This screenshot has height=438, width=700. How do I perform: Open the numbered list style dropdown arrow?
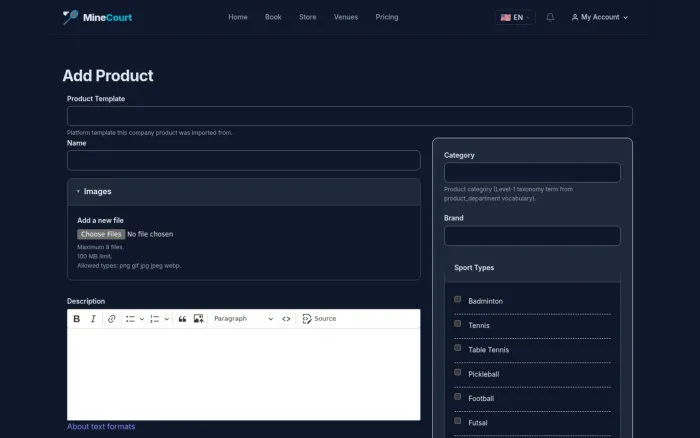click(x=167, y=319)
